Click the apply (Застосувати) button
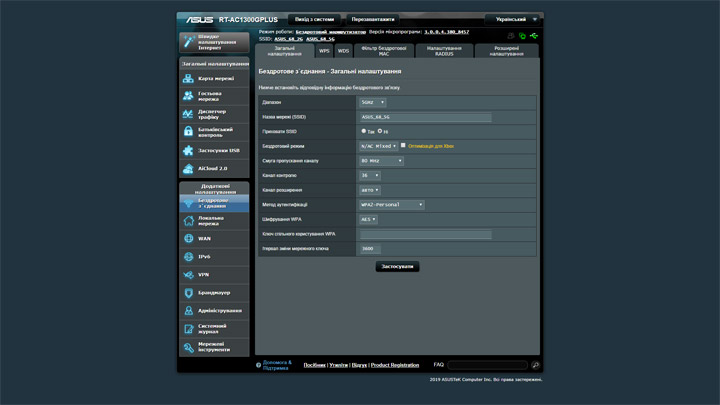The width and height of the screenshot is (720, 405). tap(397, 266)
